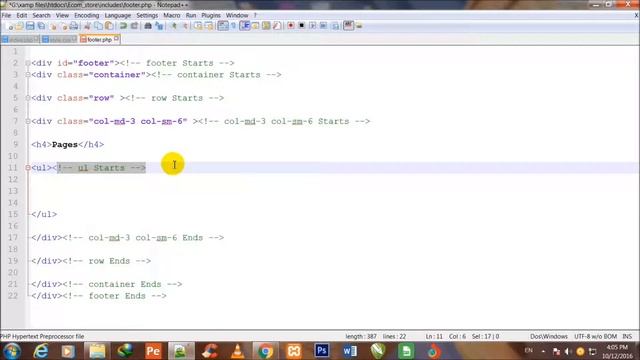Open XAMPP control panel from taskbar
Screen dimensions: 640x360
pyautogui.click(x=293, y=351)
